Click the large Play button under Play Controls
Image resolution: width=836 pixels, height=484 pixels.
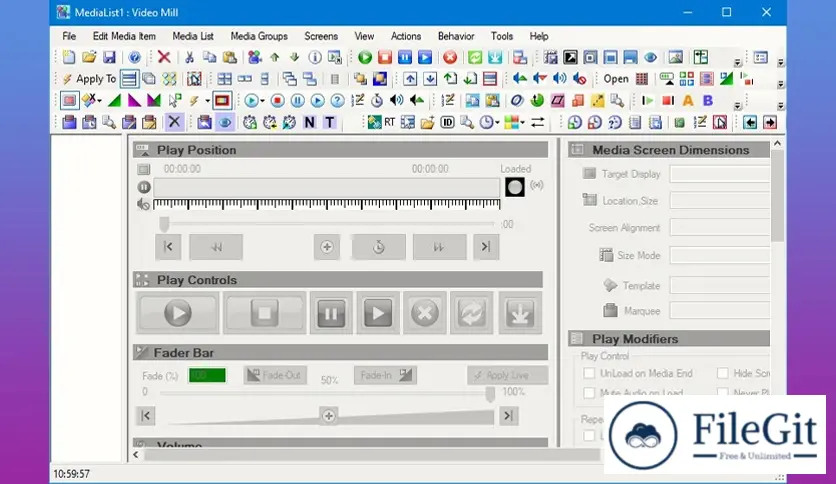178,313
